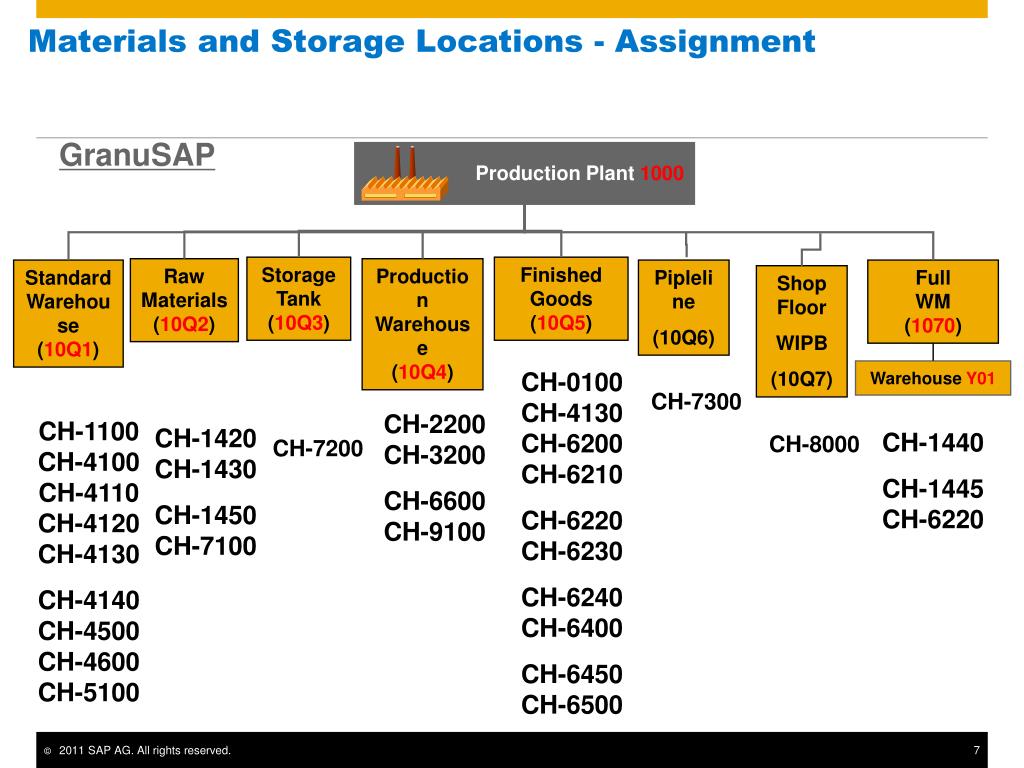
Task: Select material CH-9100
Action: [x=435, y=532]
